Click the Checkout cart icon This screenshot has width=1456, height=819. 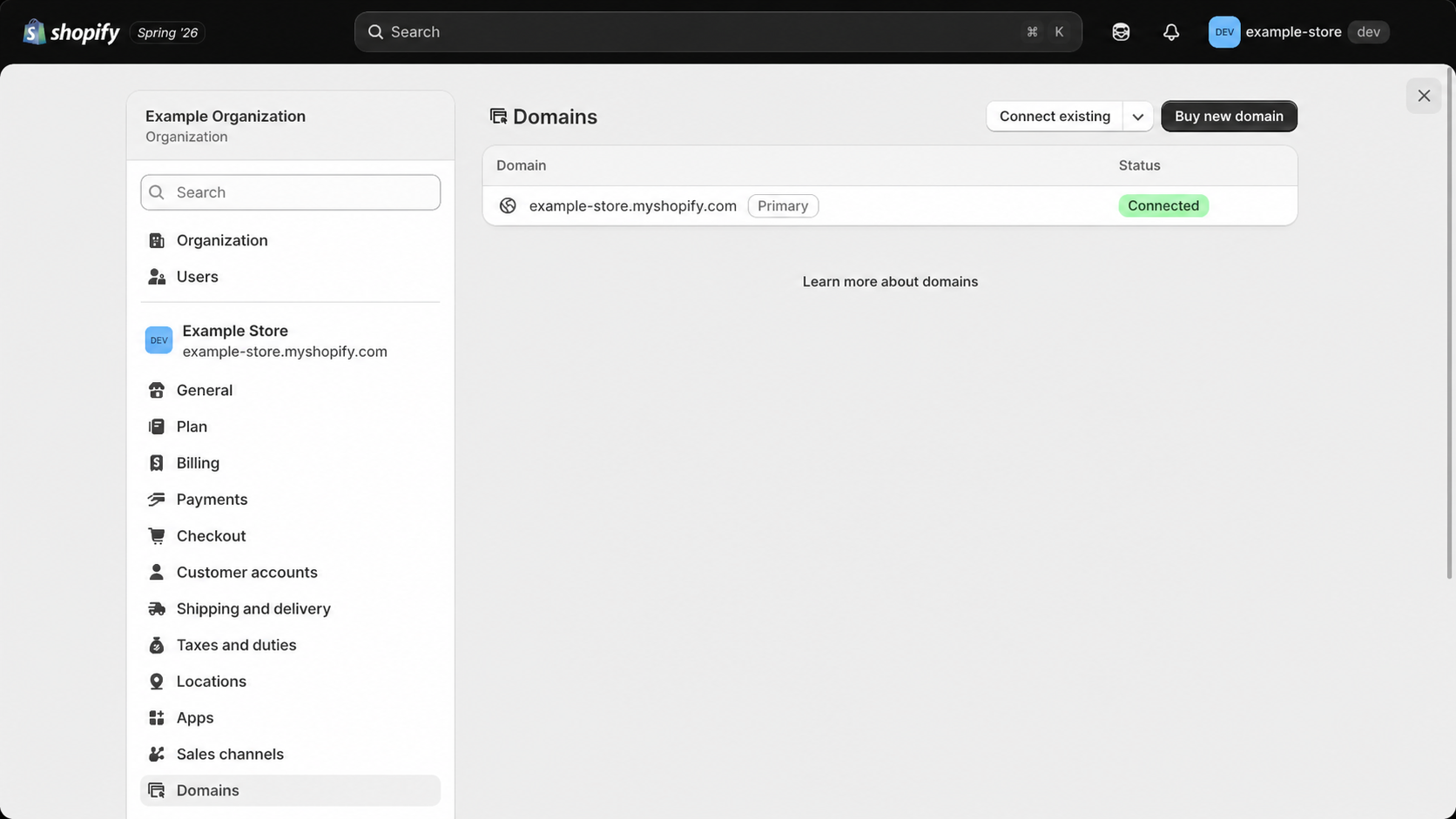tap(157, 536)
